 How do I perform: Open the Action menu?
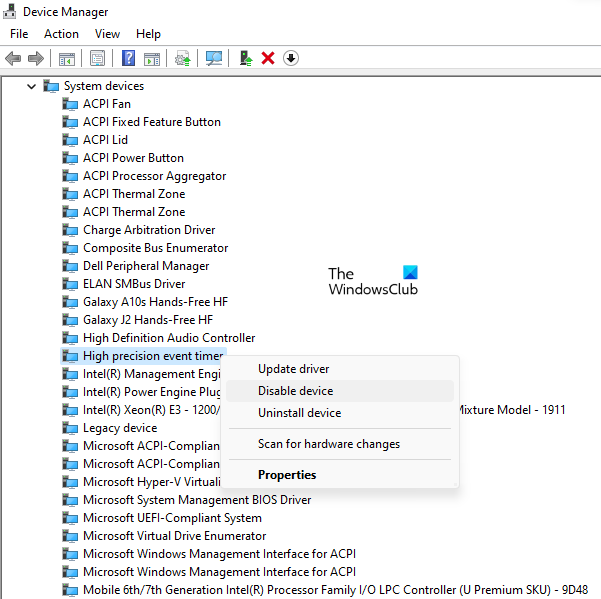61,34
